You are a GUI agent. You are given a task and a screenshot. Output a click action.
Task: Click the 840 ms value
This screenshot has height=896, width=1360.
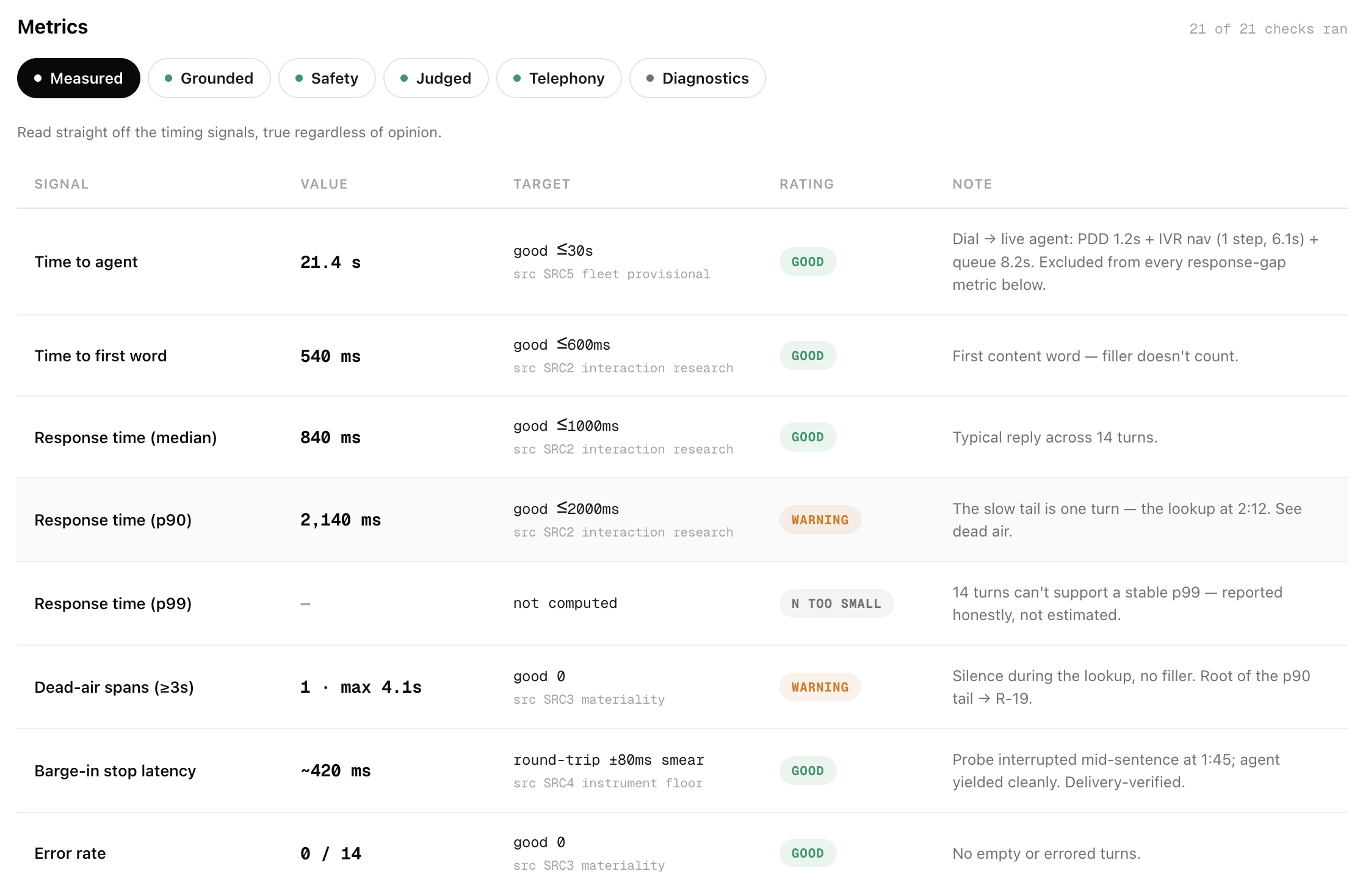pos(331,438)
